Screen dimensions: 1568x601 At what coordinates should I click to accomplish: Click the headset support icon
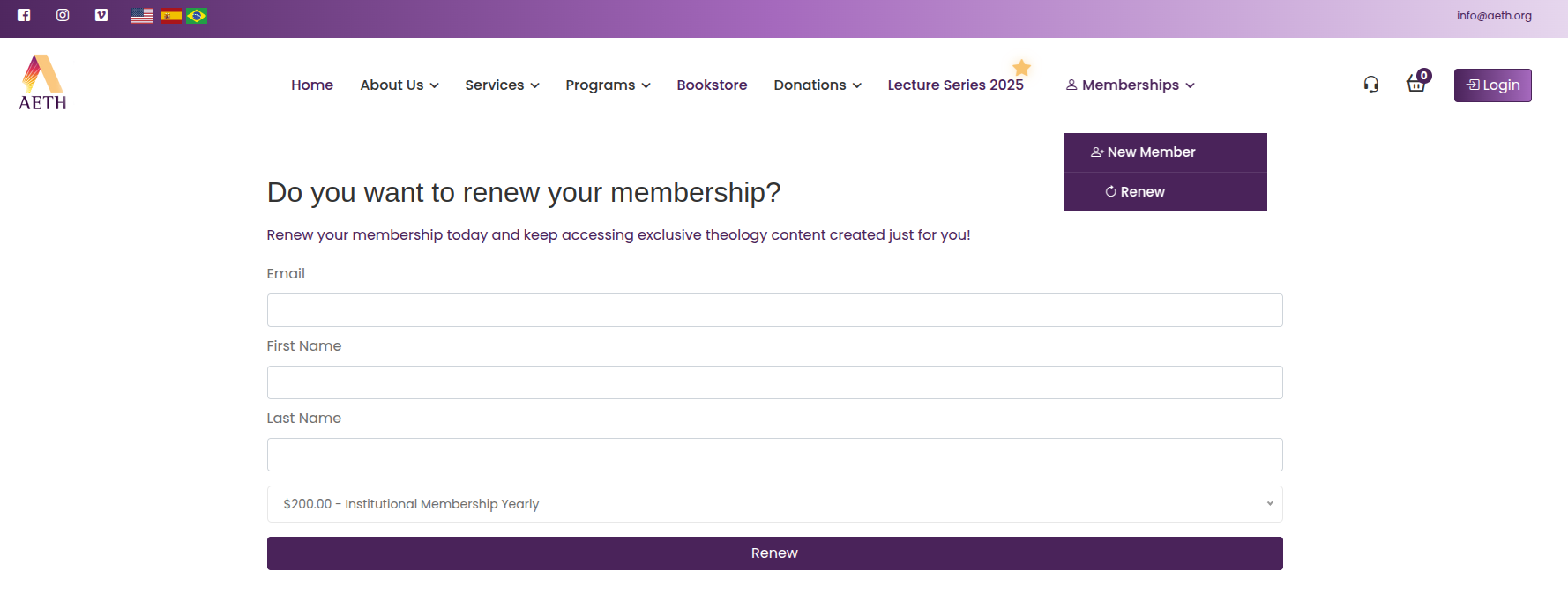(1370, 85)
